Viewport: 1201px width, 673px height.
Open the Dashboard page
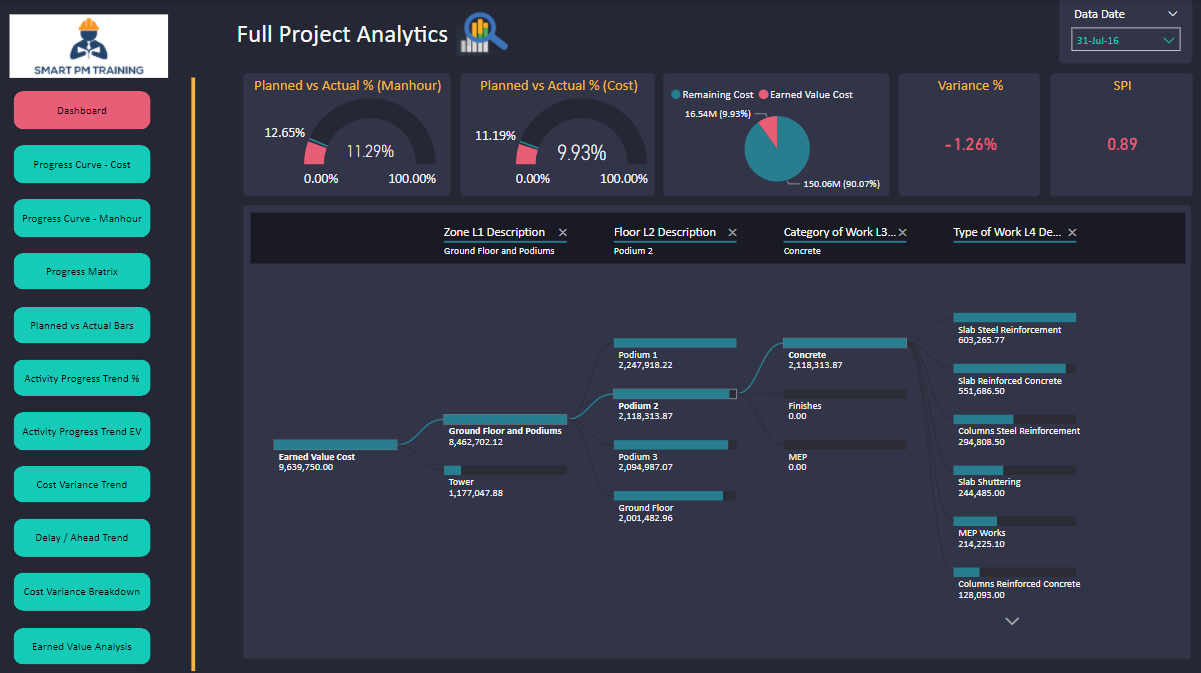click(81, 110)
